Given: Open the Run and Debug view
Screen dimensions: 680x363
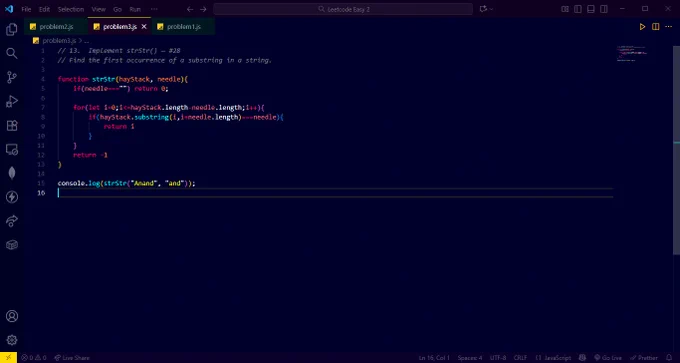Looking at the screenshot, I should click(12, 101).
